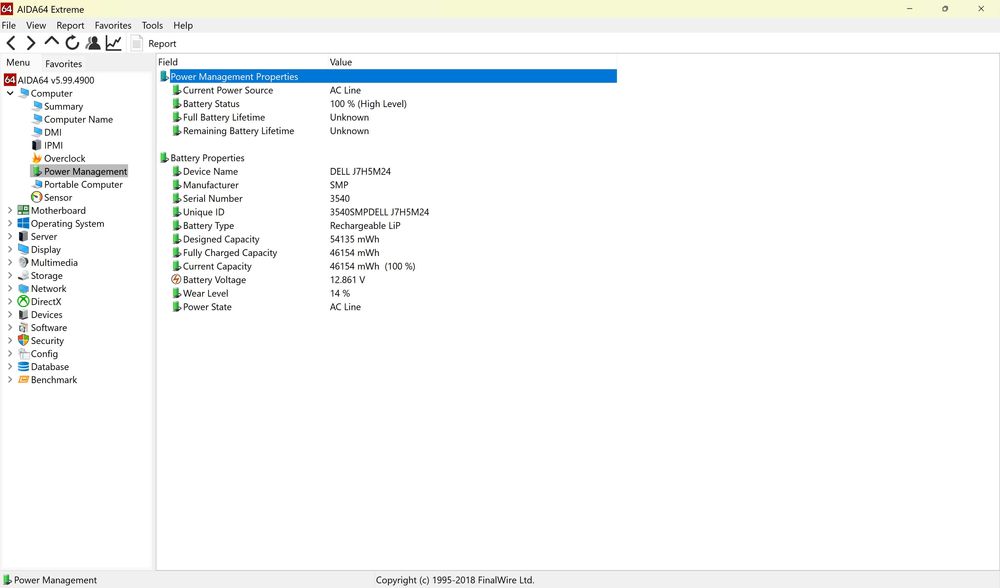
Task: Click the Designed Capacity row
Action: pyautogui.click(x=388, y=239)
